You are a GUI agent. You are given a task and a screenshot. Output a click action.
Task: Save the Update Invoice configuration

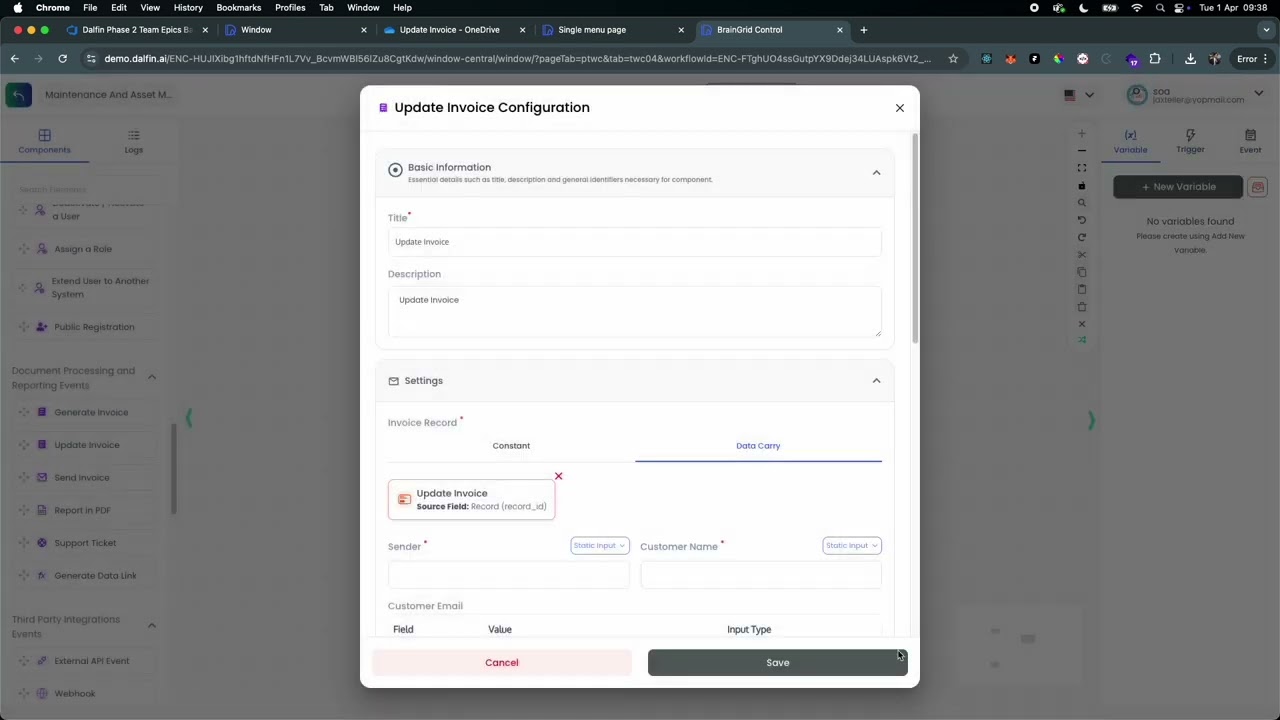pyautogui.click(x=777, y=663)
